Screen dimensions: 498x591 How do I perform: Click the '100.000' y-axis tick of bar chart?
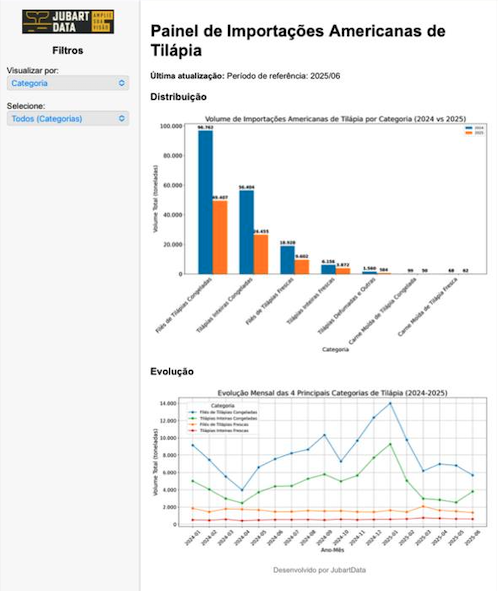pos(171,126)
